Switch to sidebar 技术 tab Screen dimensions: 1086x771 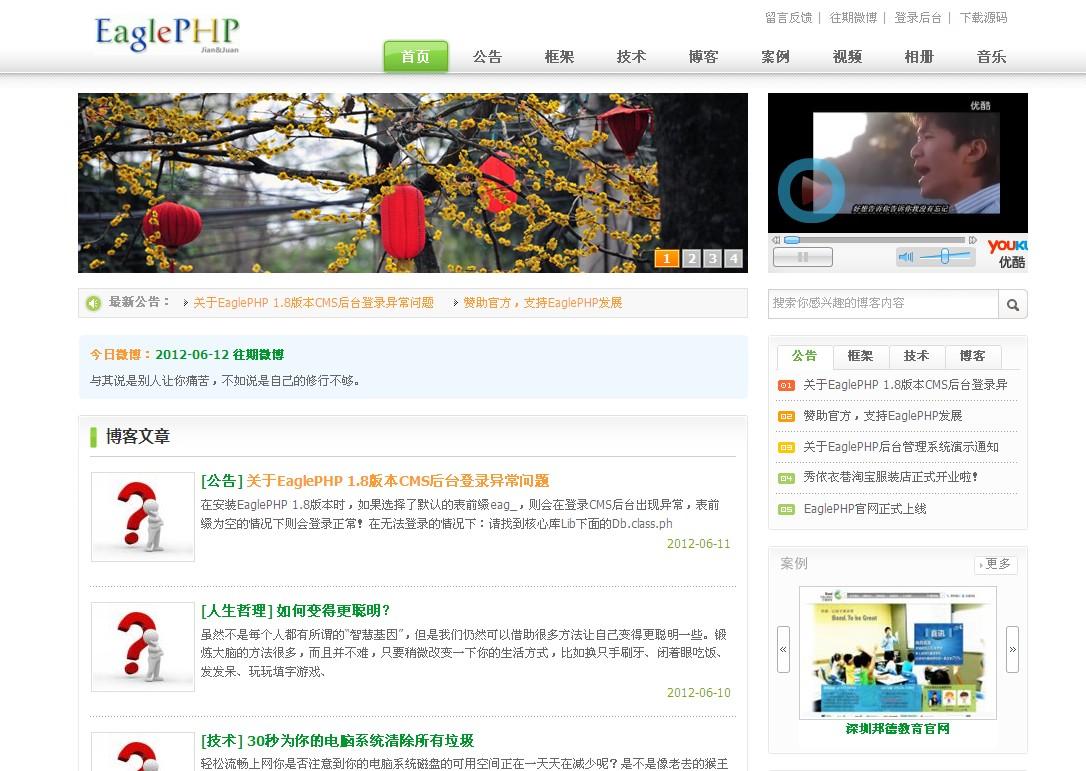917,356
